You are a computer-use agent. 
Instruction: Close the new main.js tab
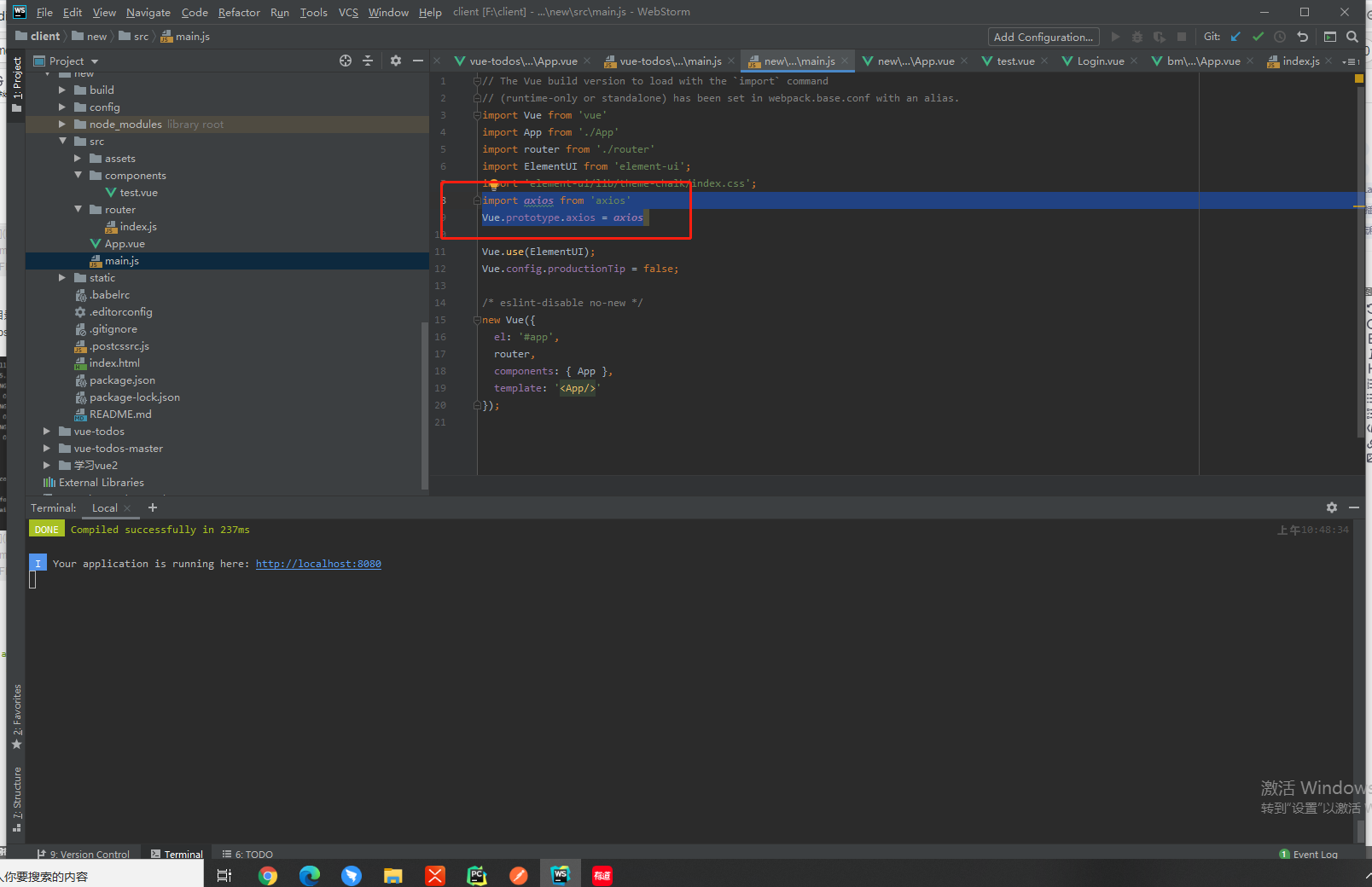[845, 61]
